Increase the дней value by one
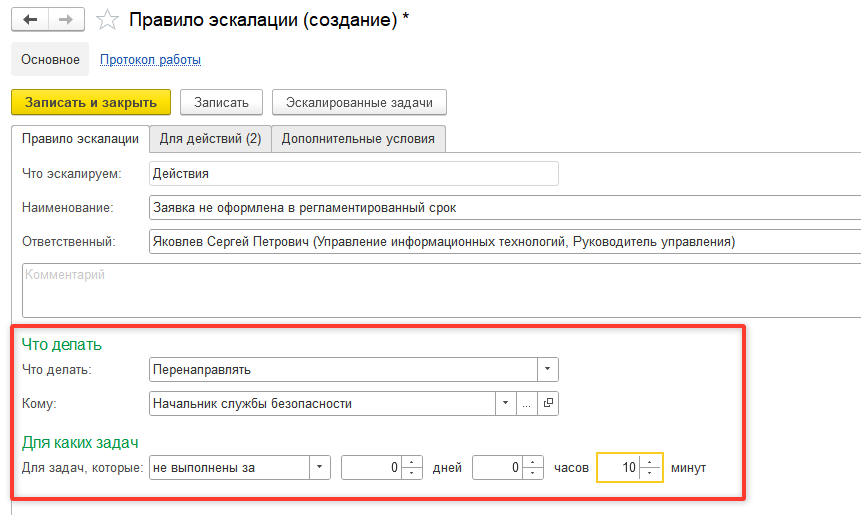 pyautogui.click(x=412, y=462)
